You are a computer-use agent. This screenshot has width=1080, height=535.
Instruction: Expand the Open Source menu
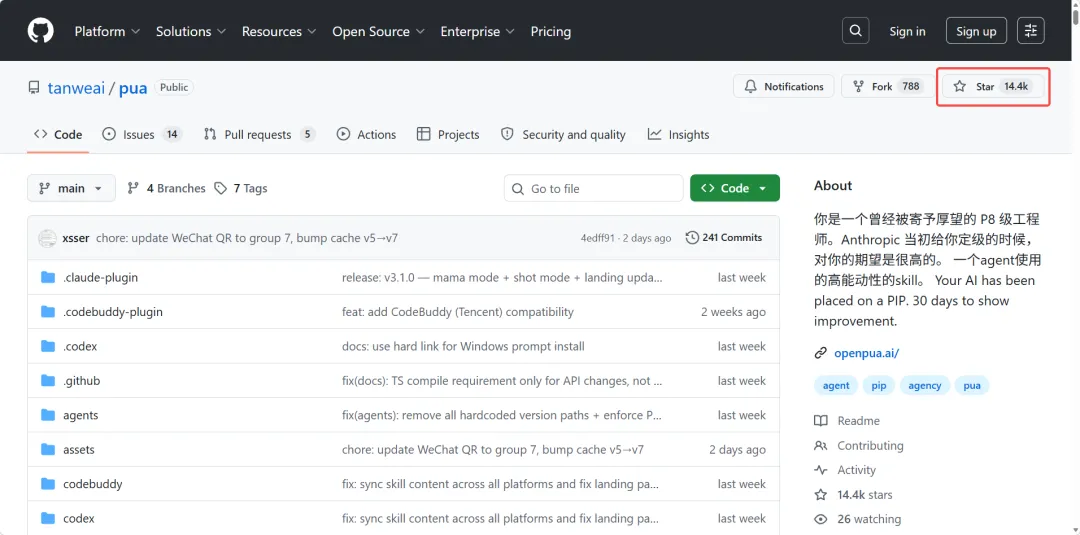(x=378, y=31)
